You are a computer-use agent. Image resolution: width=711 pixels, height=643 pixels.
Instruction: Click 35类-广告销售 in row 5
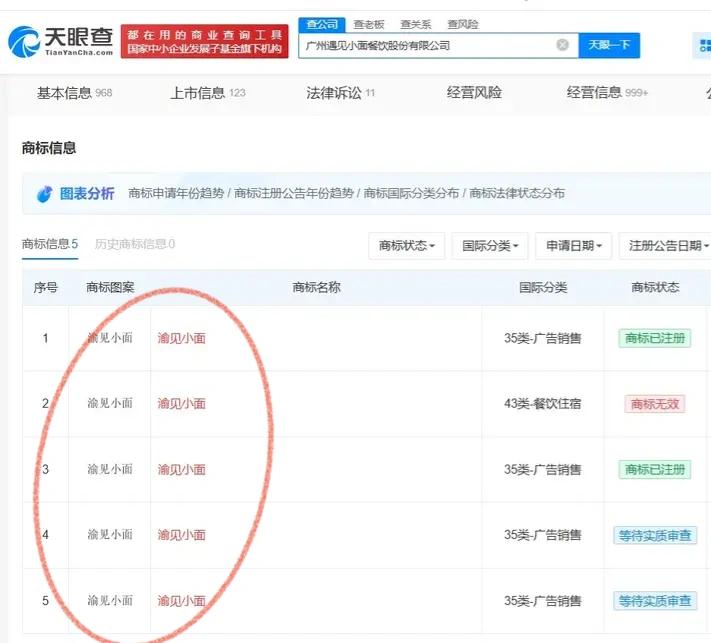click(x=542, y=601)
